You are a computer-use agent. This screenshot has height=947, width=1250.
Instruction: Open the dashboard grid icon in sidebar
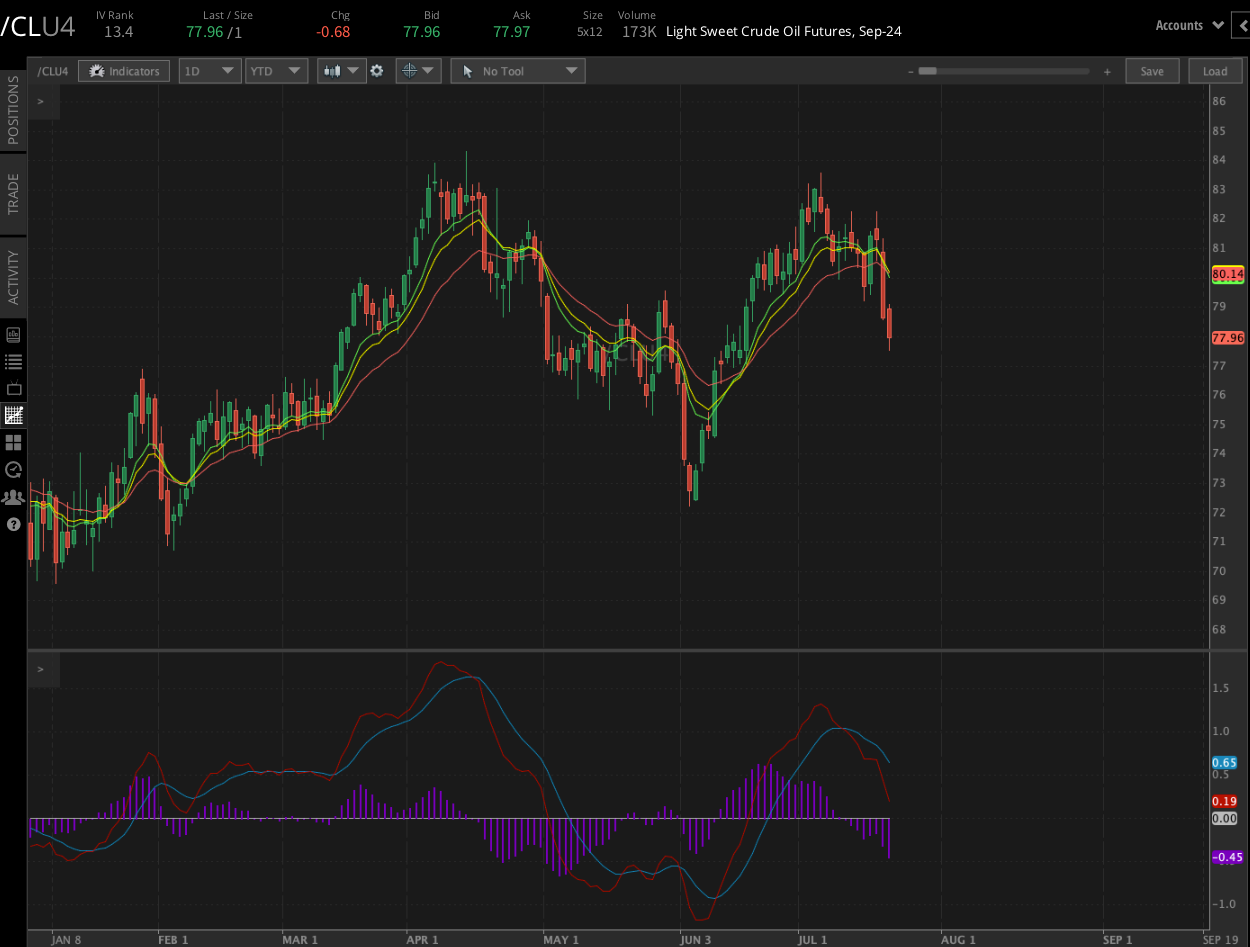pyautogui.click(x=13, y=443)
